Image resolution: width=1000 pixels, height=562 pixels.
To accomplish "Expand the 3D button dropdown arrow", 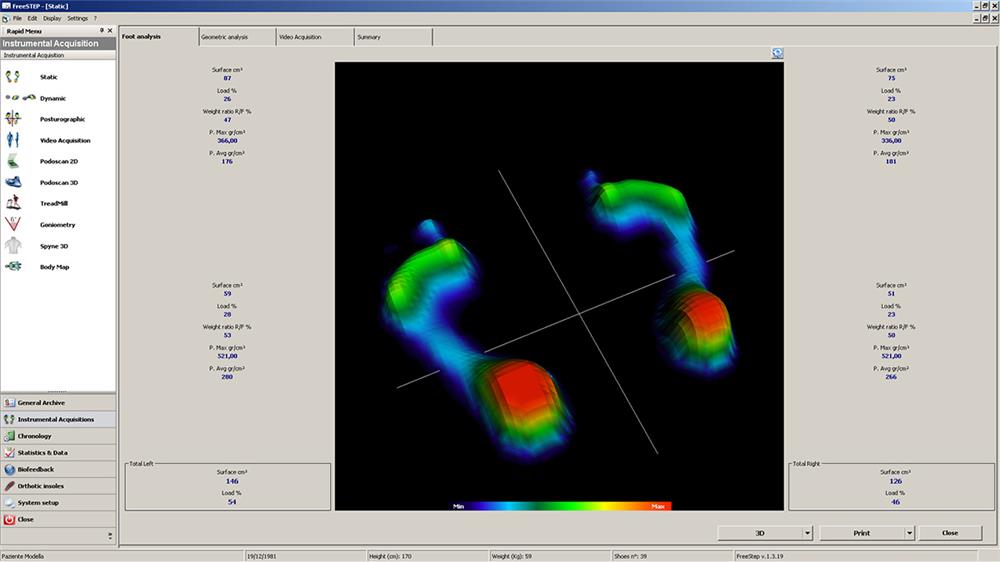I will [807, 533].
